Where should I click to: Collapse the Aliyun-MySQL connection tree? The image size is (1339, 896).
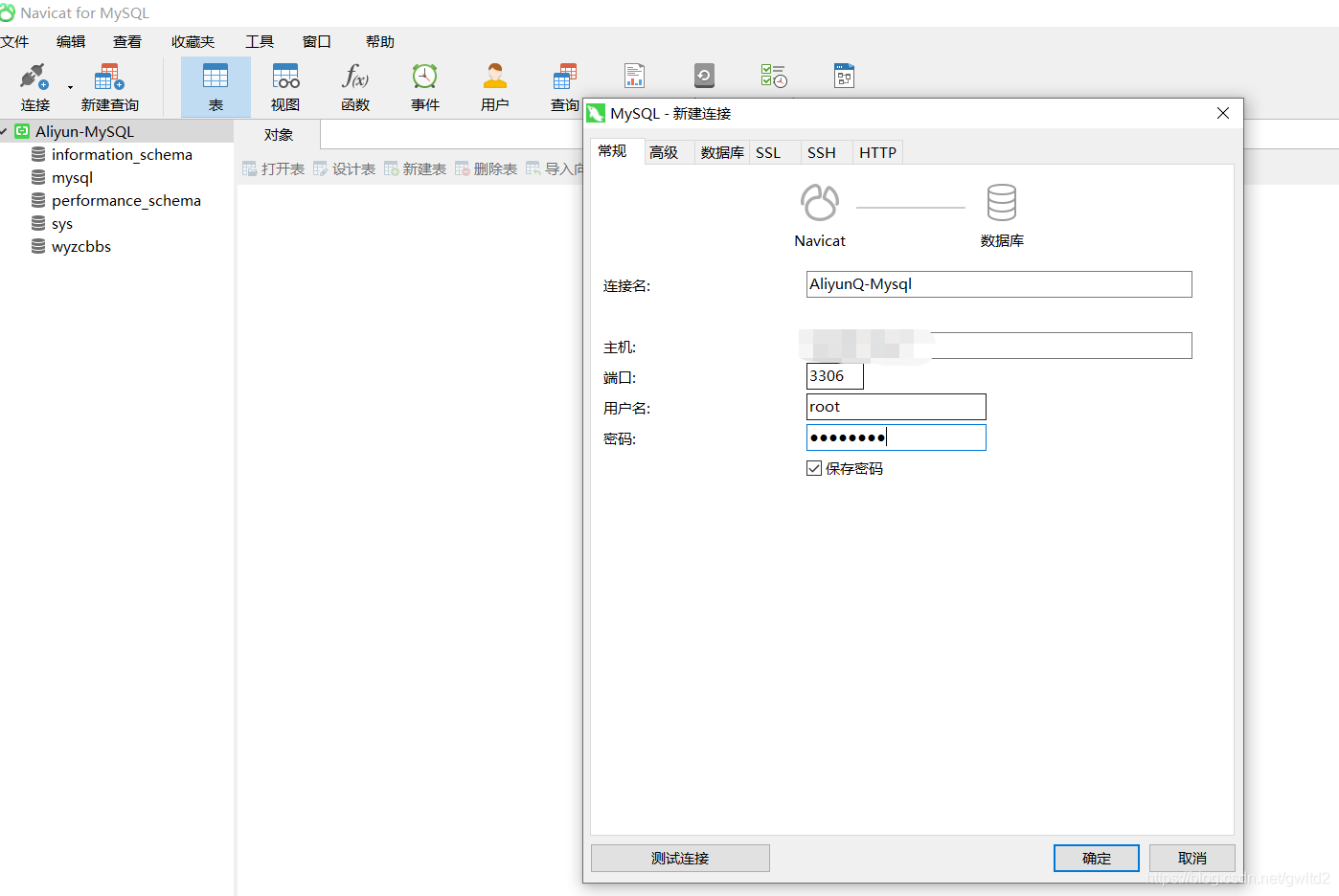pyautogui.click(x=5, y=131)
